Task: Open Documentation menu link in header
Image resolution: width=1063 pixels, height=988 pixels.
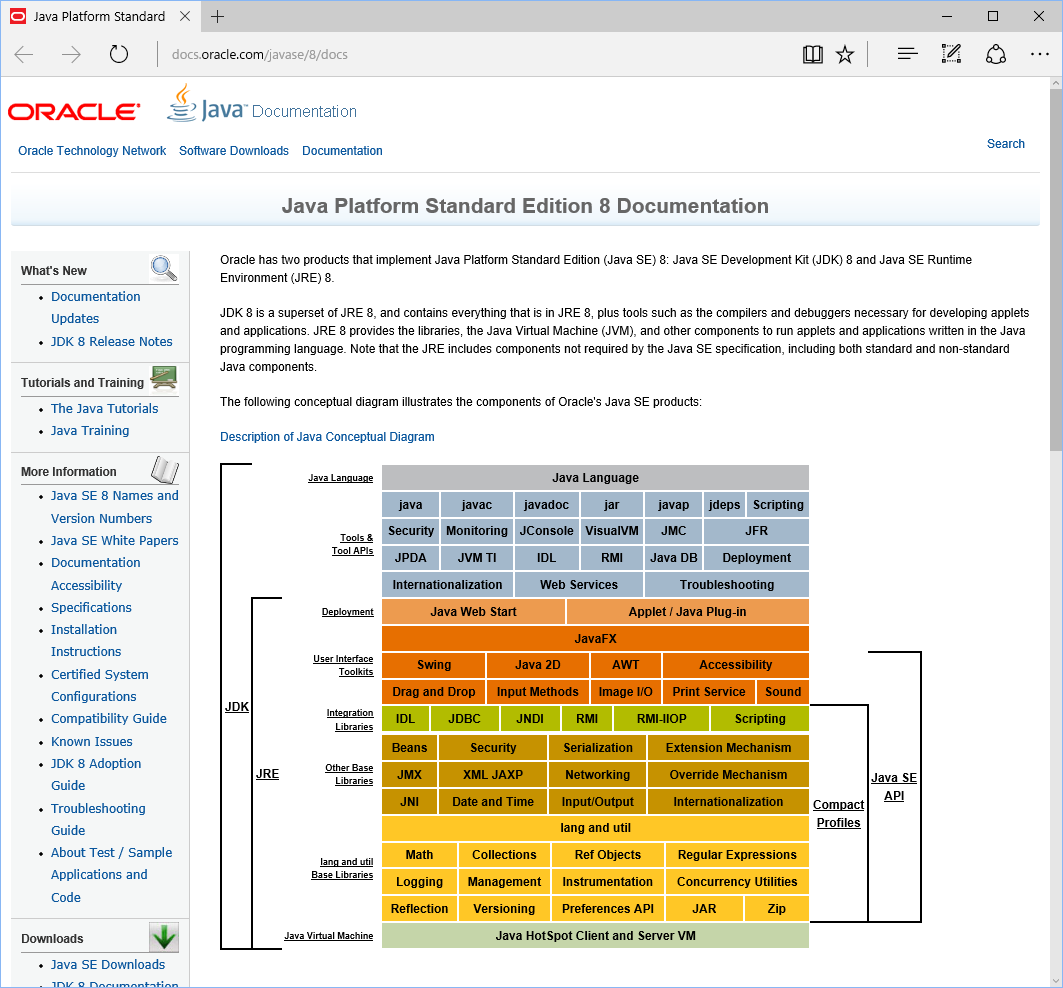Action: click(x=342, y=151)
